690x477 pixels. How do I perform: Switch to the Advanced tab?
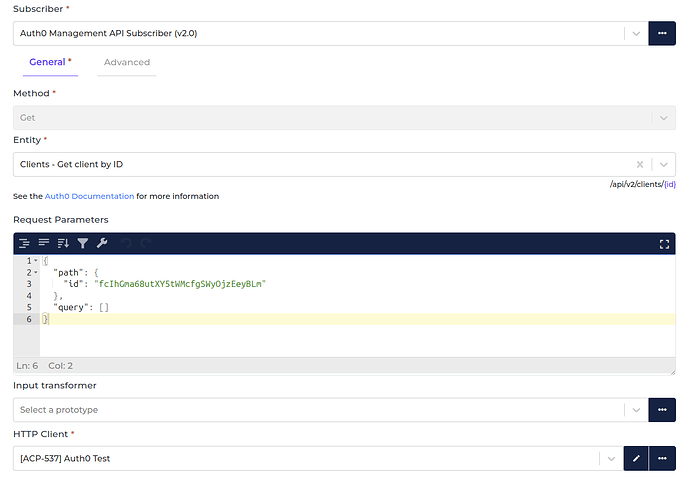(127, 62)
